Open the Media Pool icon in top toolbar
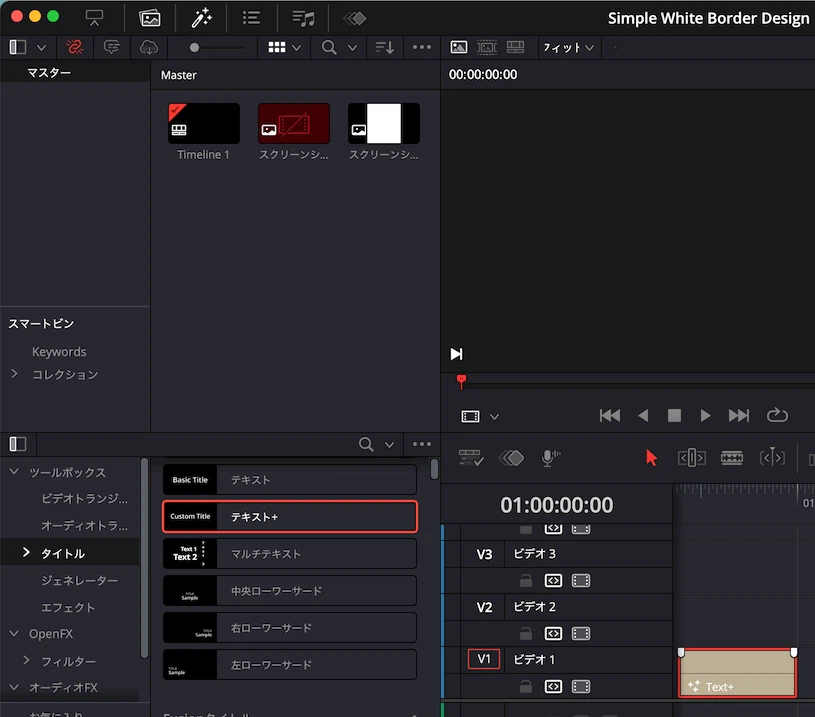This screenshot has width=815, height=717. (150, 18)
